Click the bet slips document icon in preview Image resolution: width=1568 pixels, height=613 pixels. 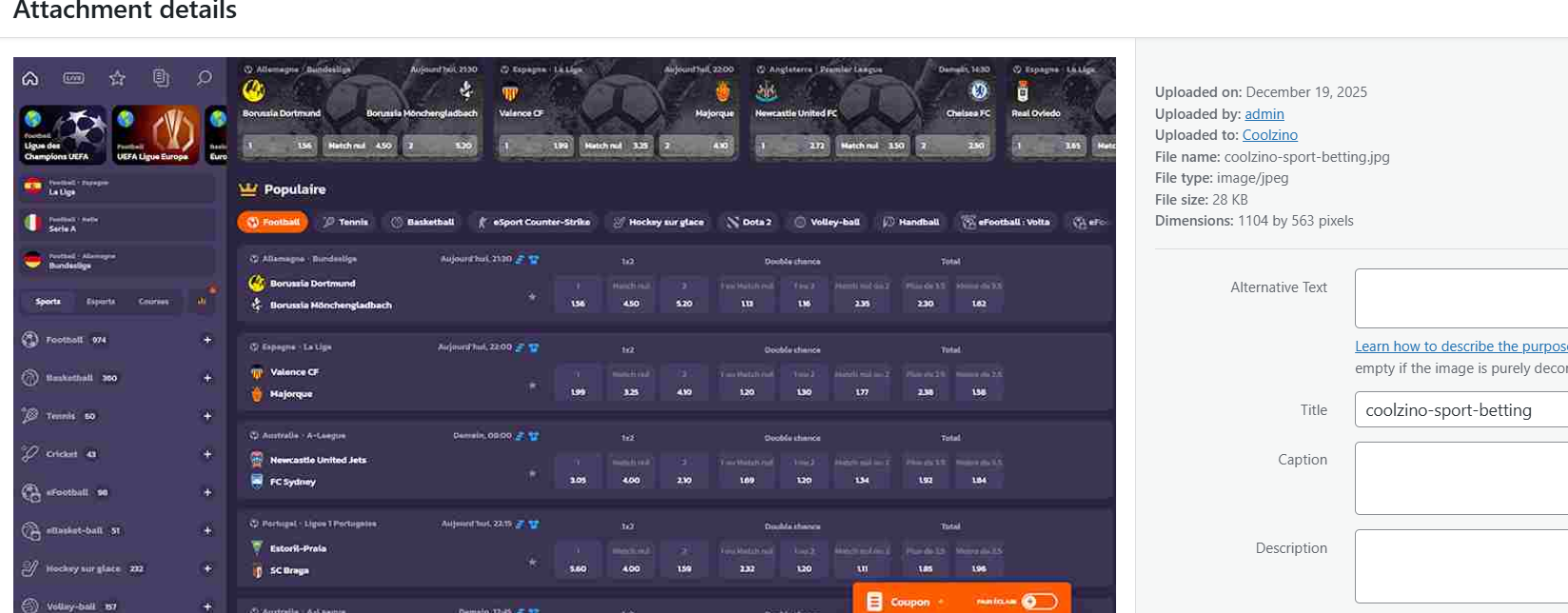click(x=161, y=78)
